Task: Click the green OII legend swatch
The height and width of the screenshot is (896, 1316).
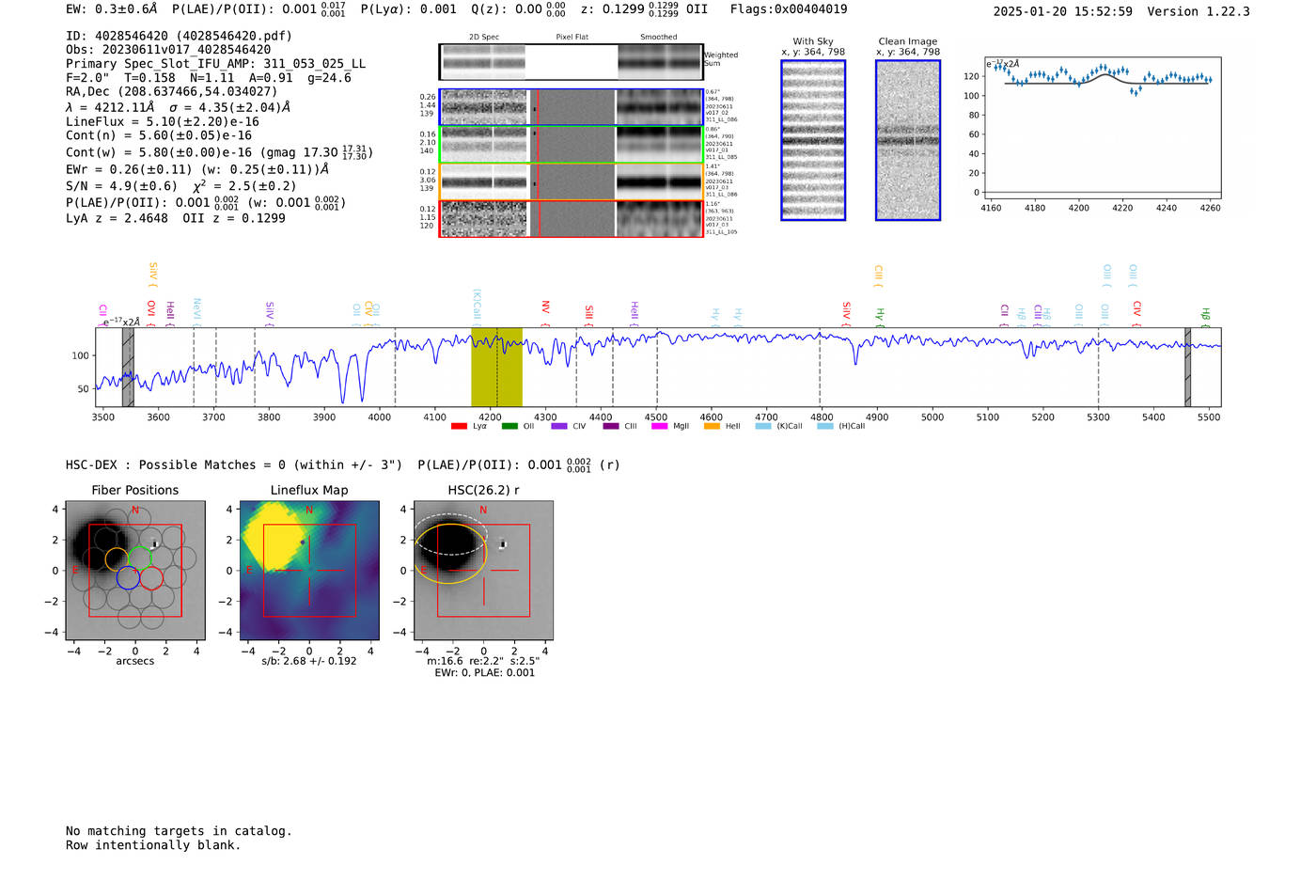Action: point(509,427)
